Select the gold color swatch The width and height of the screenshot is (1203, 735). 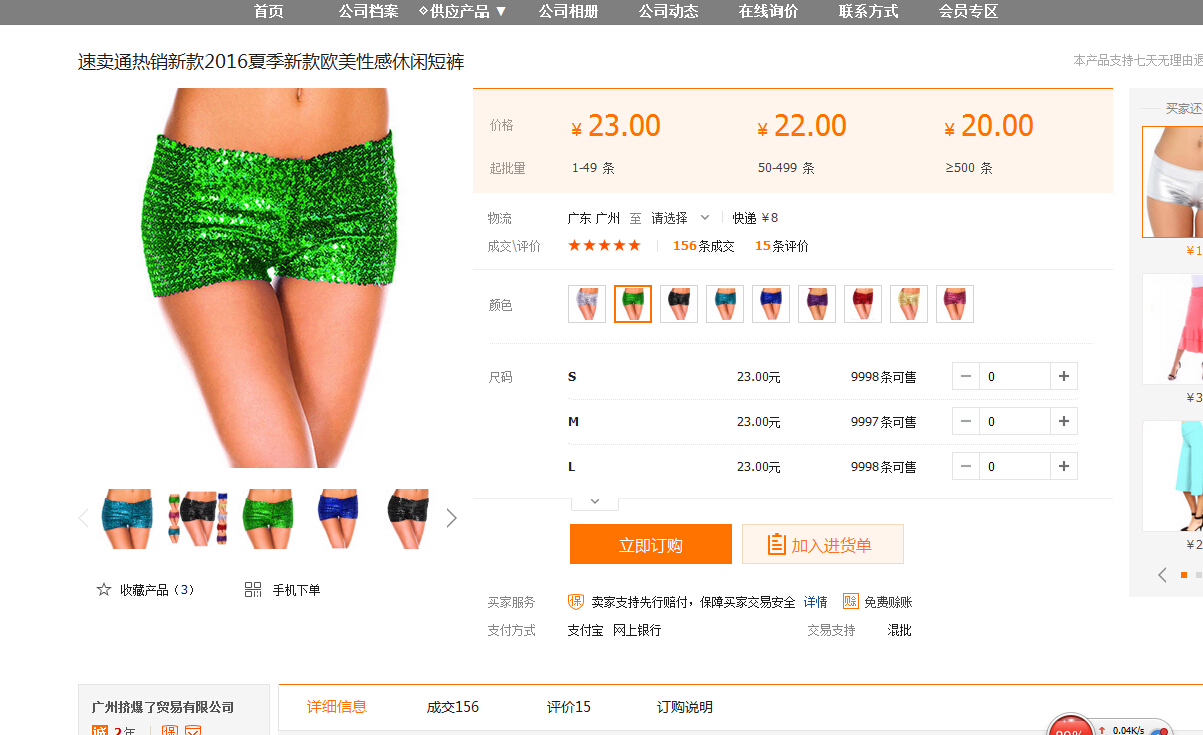pyautogui.click(x=909, y=304)
